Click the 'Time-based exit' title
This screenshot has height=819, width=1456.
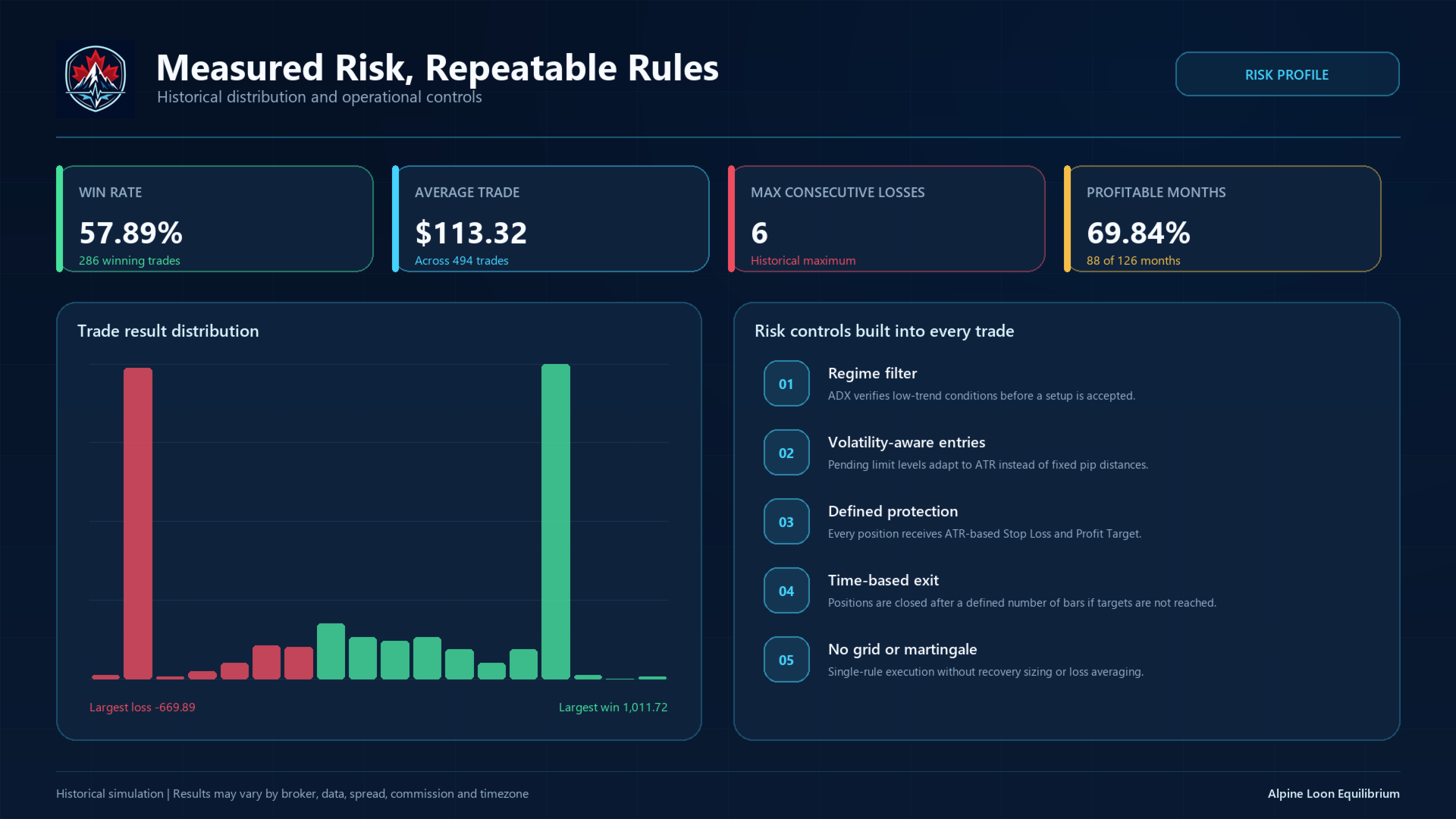click(883, 580)
